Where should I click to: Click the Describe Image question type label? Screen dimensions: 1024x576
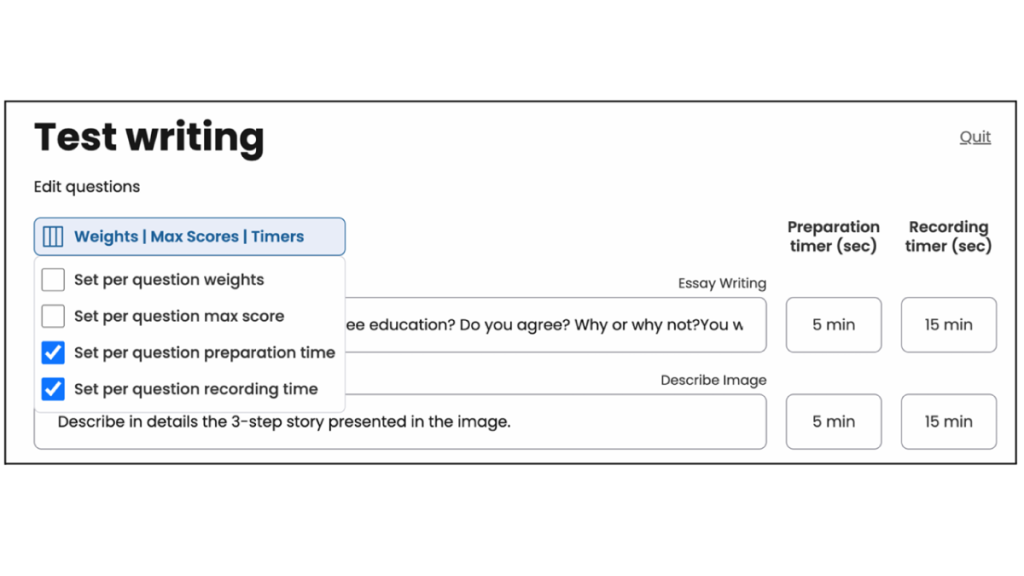(713, 380)
